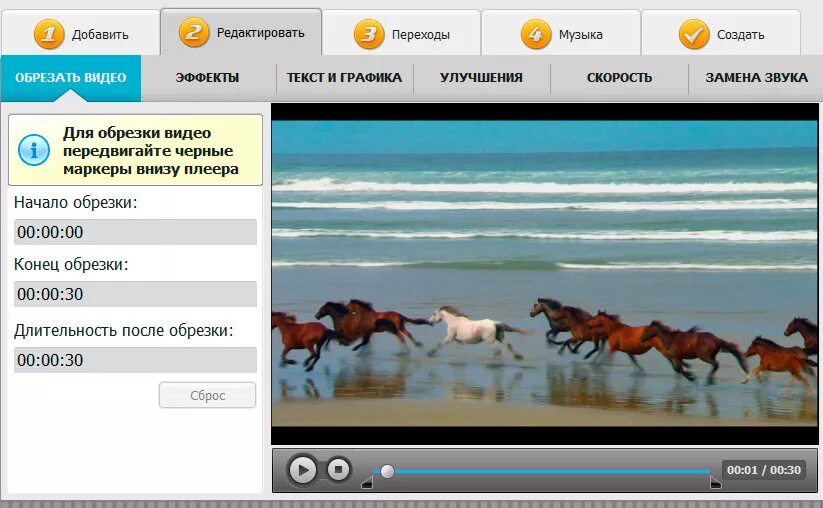The height and width of the screenshot is (508, 823).
Task: Open step 2 Редактировать tab
Action: click(241, 32)
